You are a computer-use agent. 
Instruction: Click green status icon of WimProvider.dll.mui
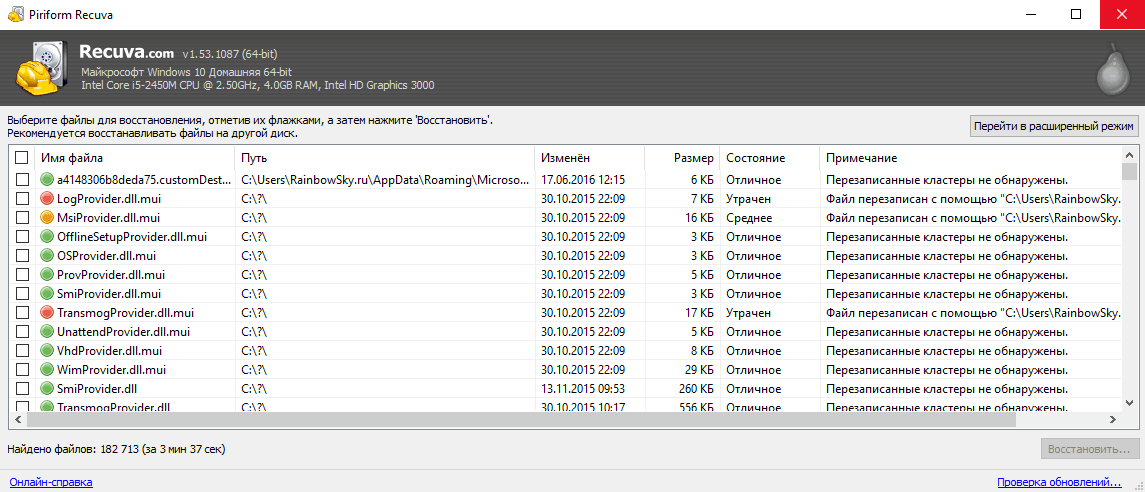tap(47, 370)
